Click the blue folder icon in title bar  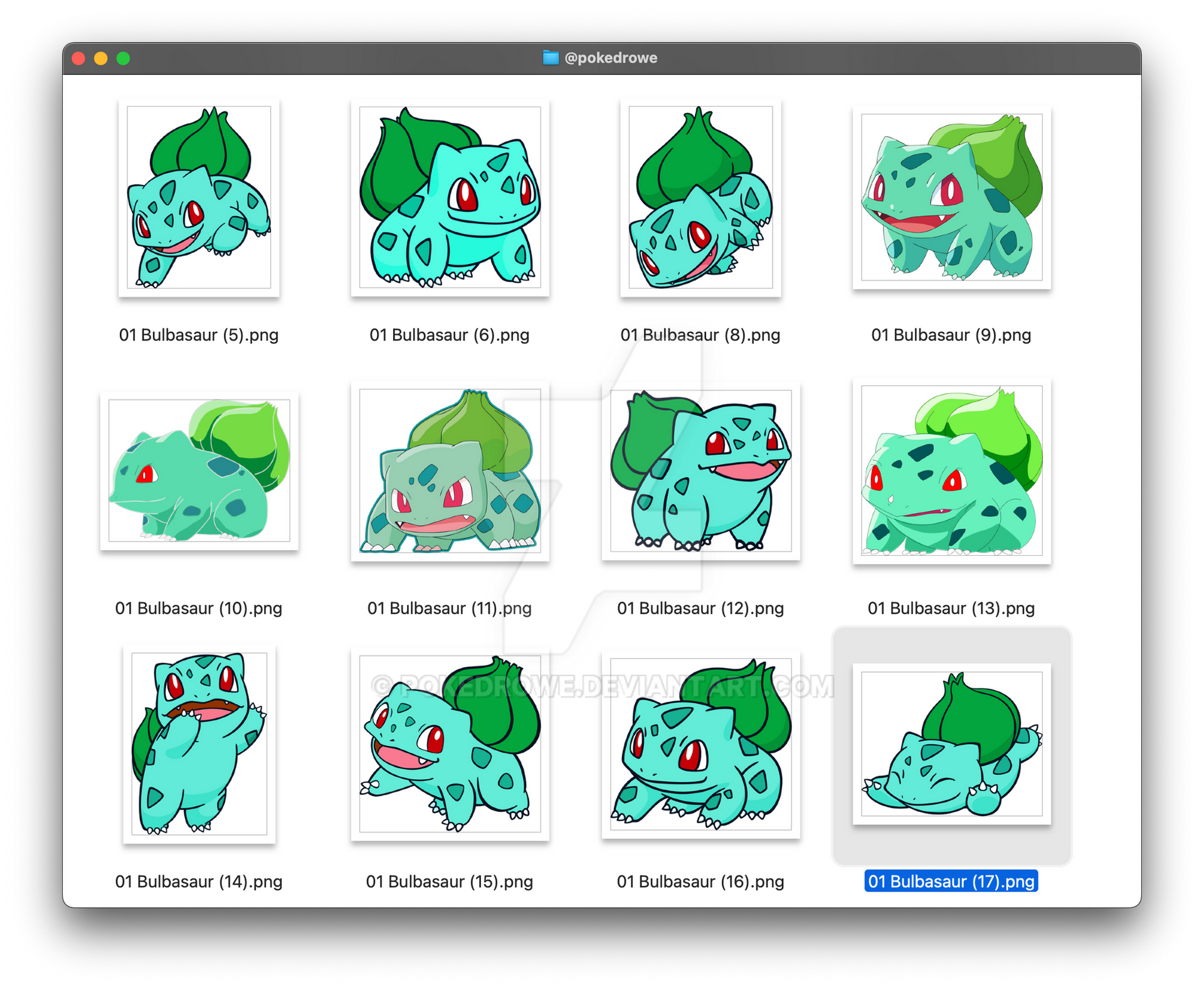(x=551, y=58)
